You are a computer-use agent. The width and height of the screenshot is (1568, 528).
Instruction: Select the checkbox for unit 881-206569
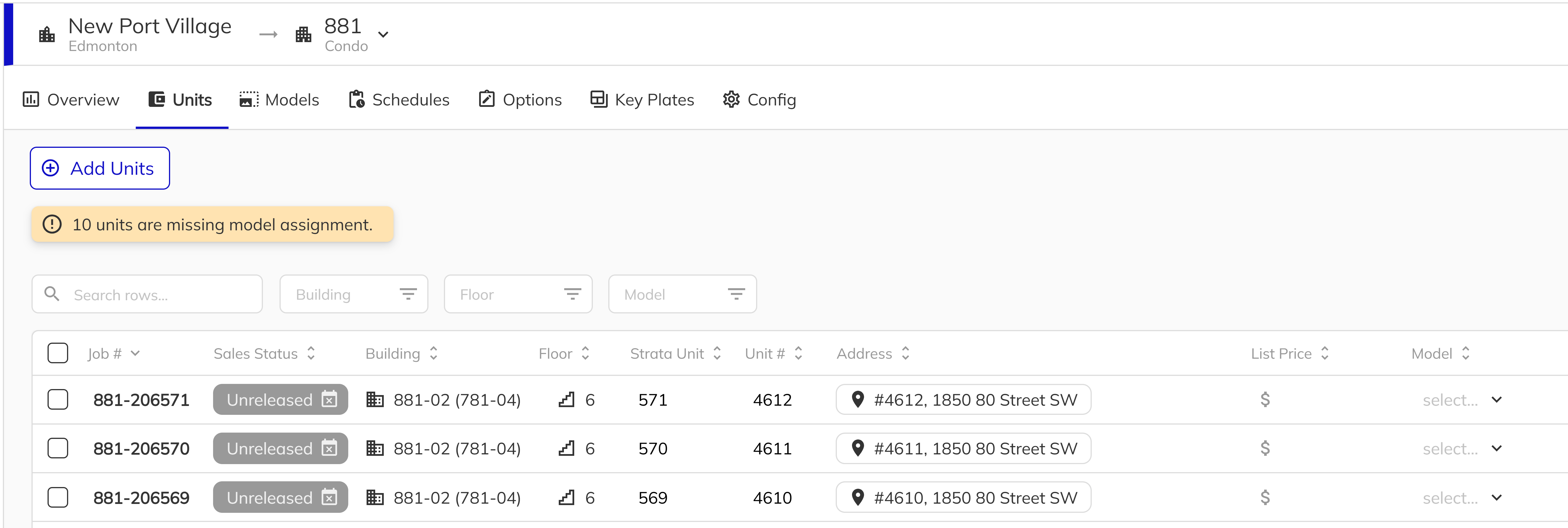pos(58,498)
